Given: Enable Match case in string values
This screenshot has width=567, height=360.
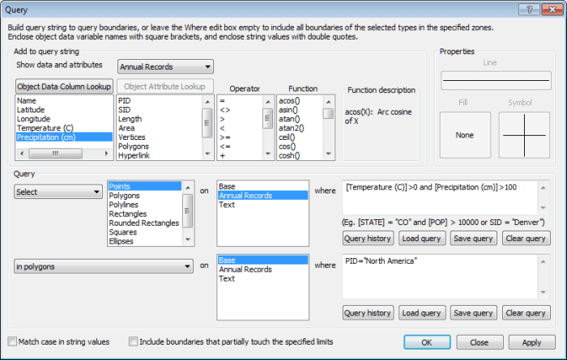Looking at the screenshot, I should click(12, 341).
